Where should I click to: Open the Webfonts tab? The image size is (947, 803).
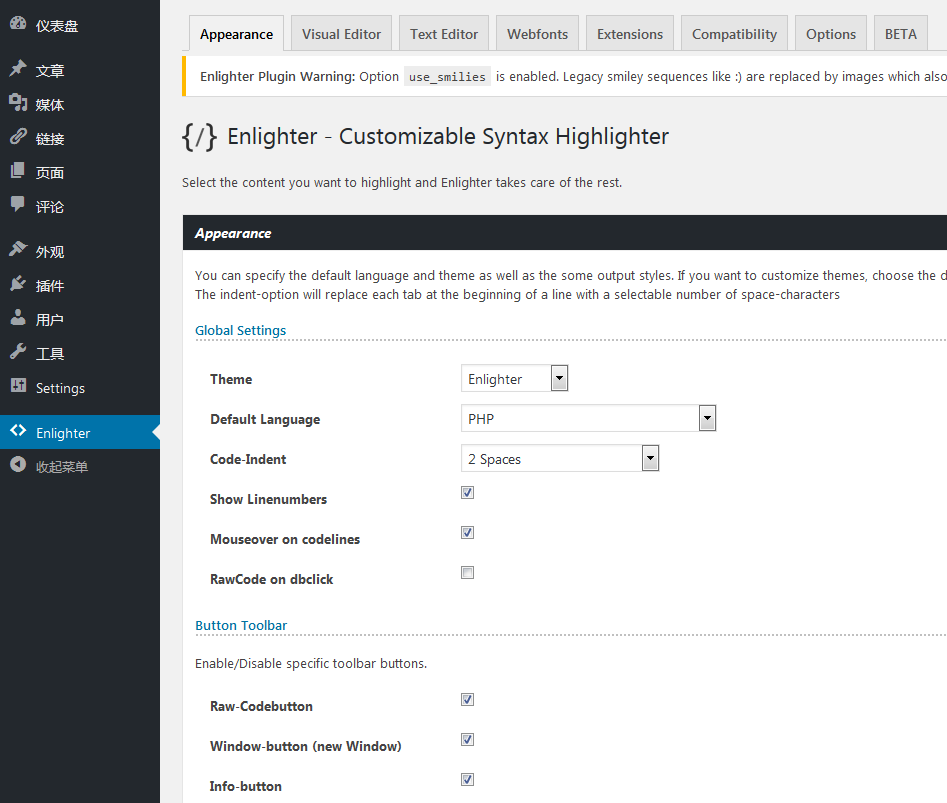[x=537, y=34]
